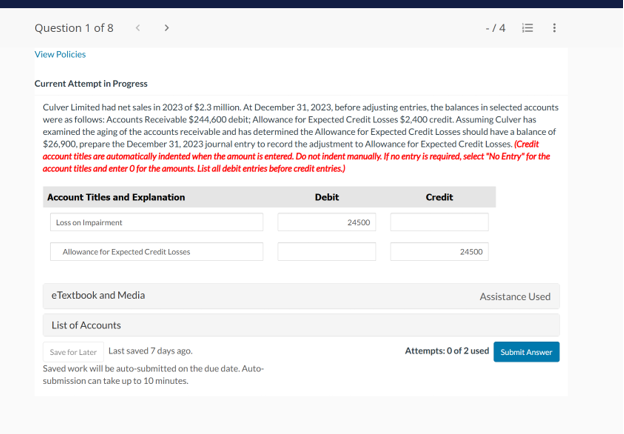Click the Question 1 of 8 heading
624x434 pixels.
pyautogui.click(x=74, y=28)
